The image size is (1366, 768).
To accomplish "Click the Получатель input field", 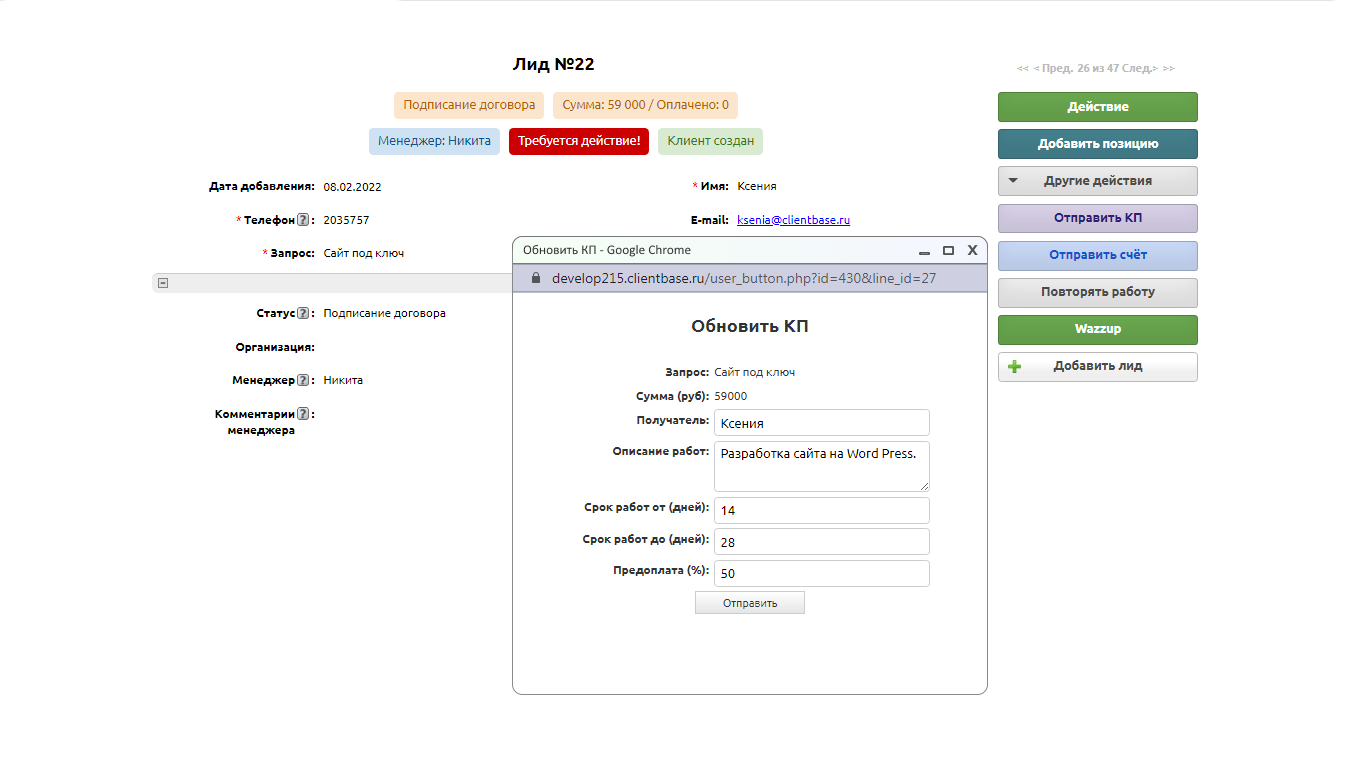I will point(822,423).
